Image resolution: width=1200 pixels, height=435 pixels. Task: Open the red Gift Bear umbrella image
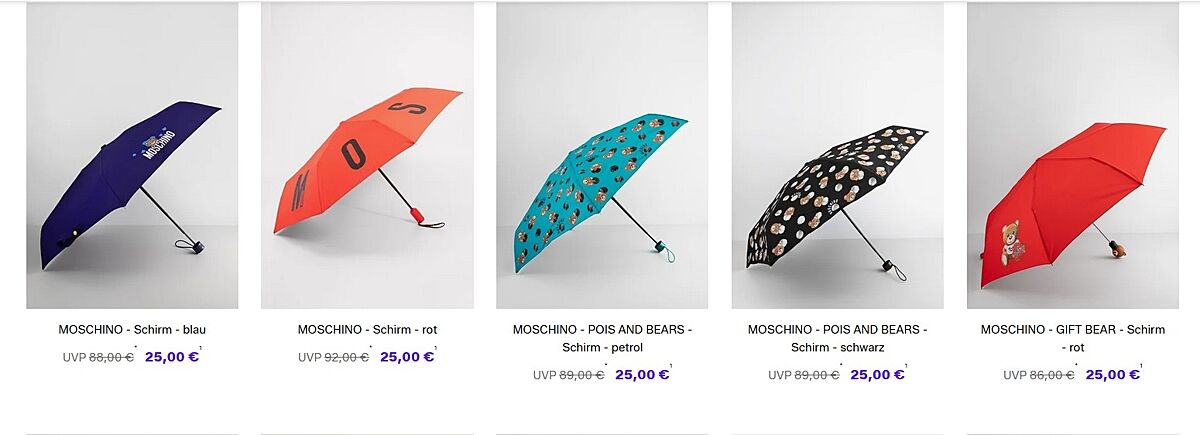1072,156
